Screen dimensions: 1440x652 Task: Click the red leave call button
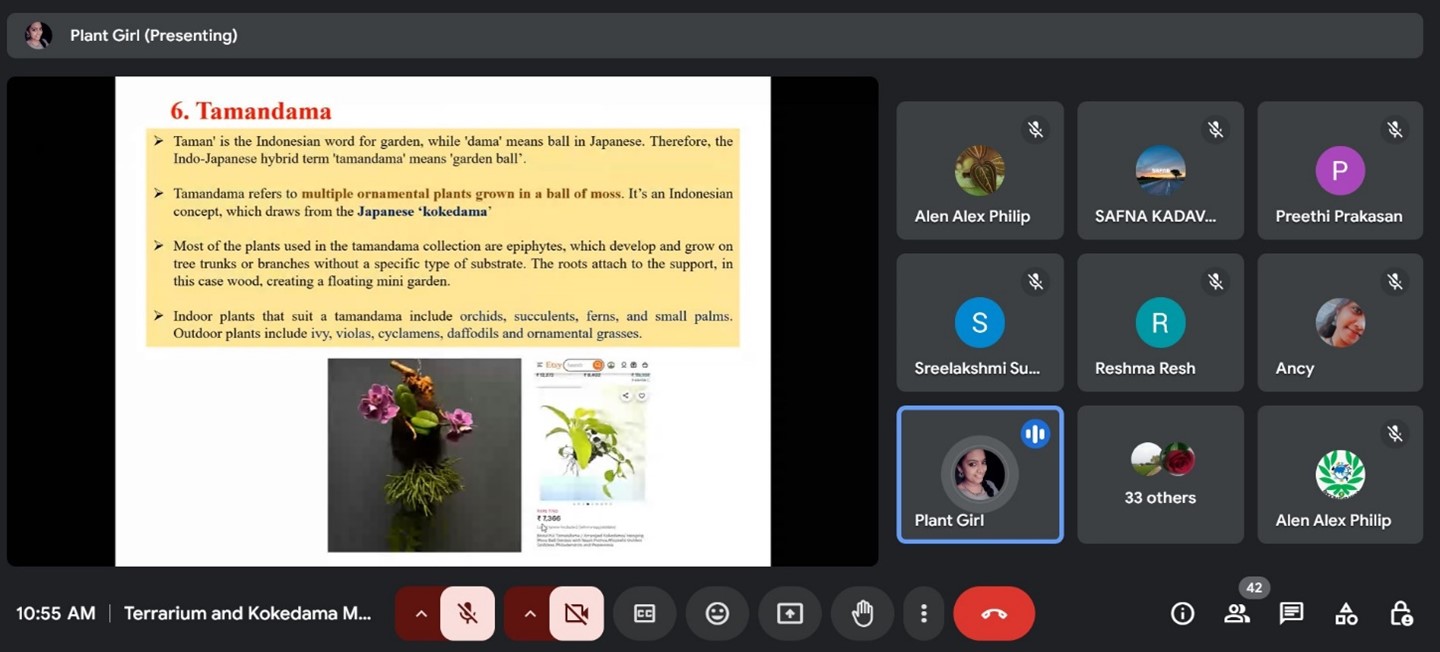click(x=993, y=613)
